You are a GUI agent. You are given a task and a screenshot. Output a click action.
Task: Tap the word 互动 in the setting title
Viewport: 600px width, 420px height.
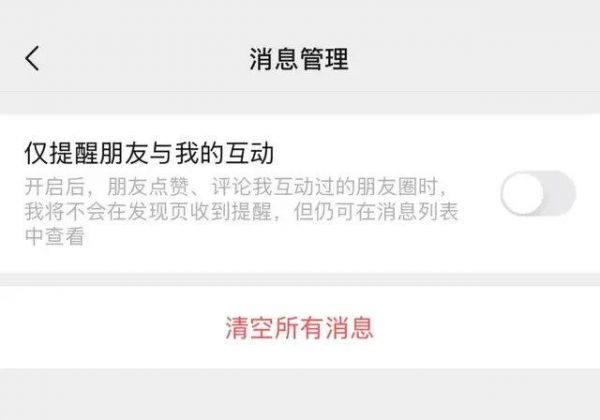coord(249,153)
